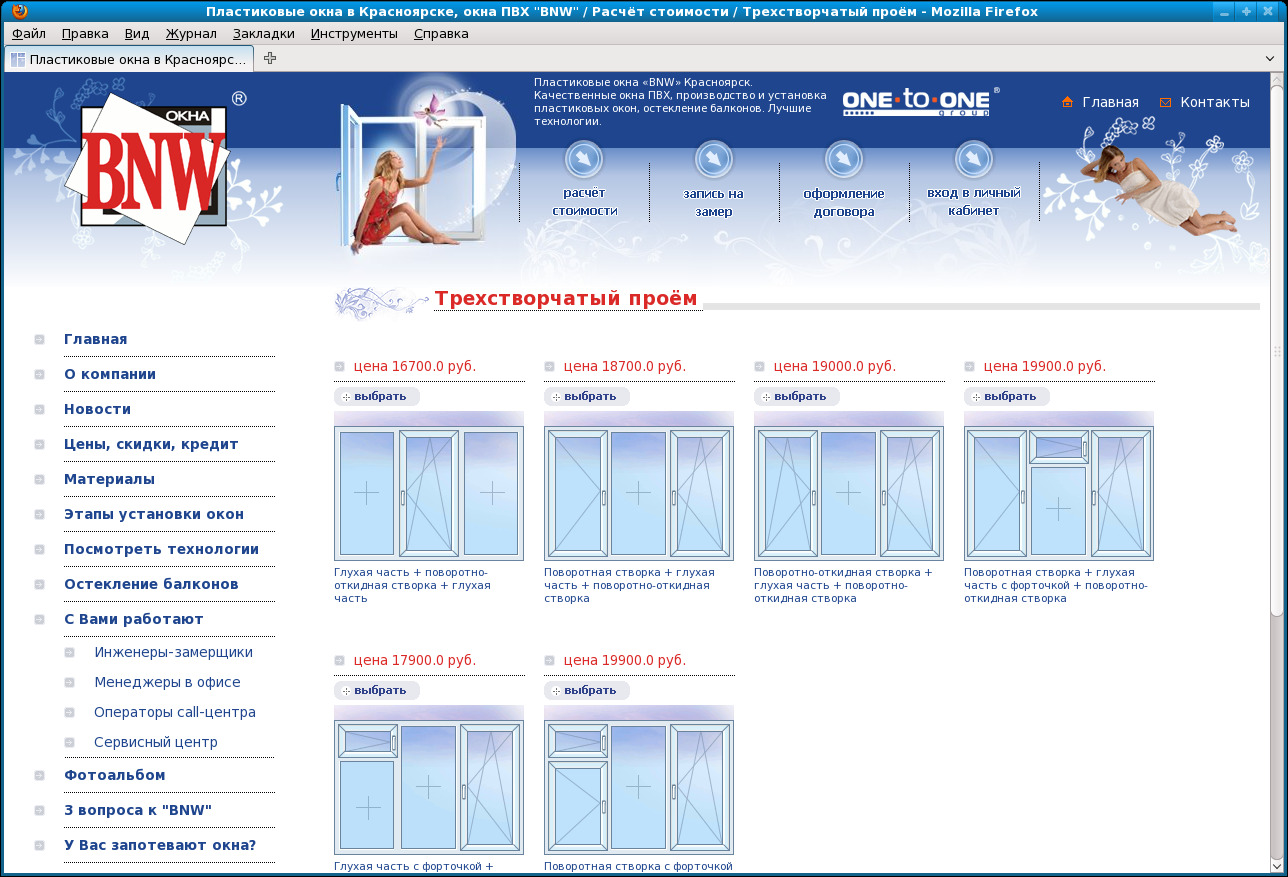Image resolution: width=1288 pixels, height=877 pixels.
Task: Click the blue arrow icon above 'расчёт стоимости'
Action: tap(584, 159)
